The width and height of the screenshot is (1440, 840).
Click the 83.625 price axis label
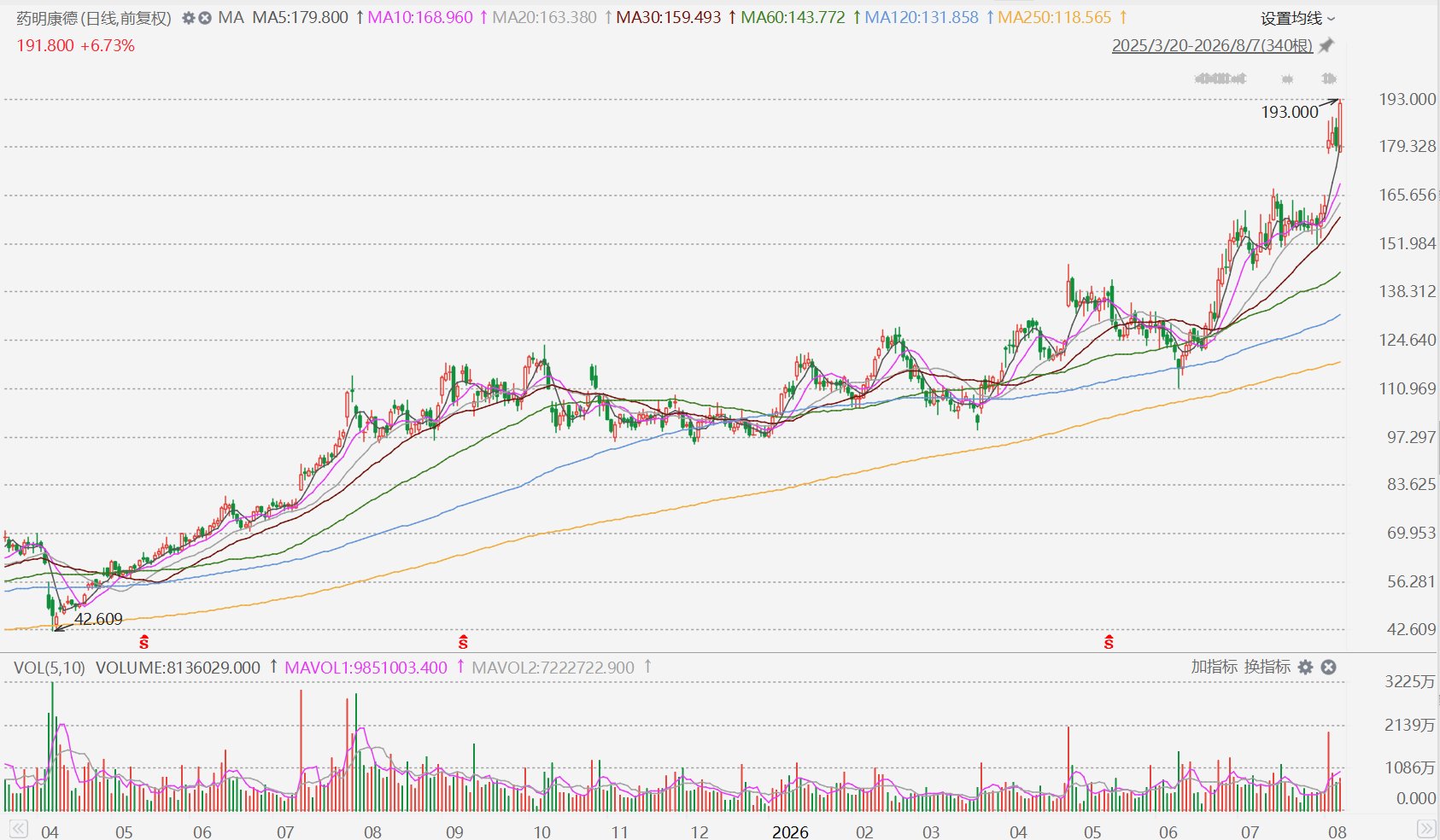click(x=1412, y=484)
